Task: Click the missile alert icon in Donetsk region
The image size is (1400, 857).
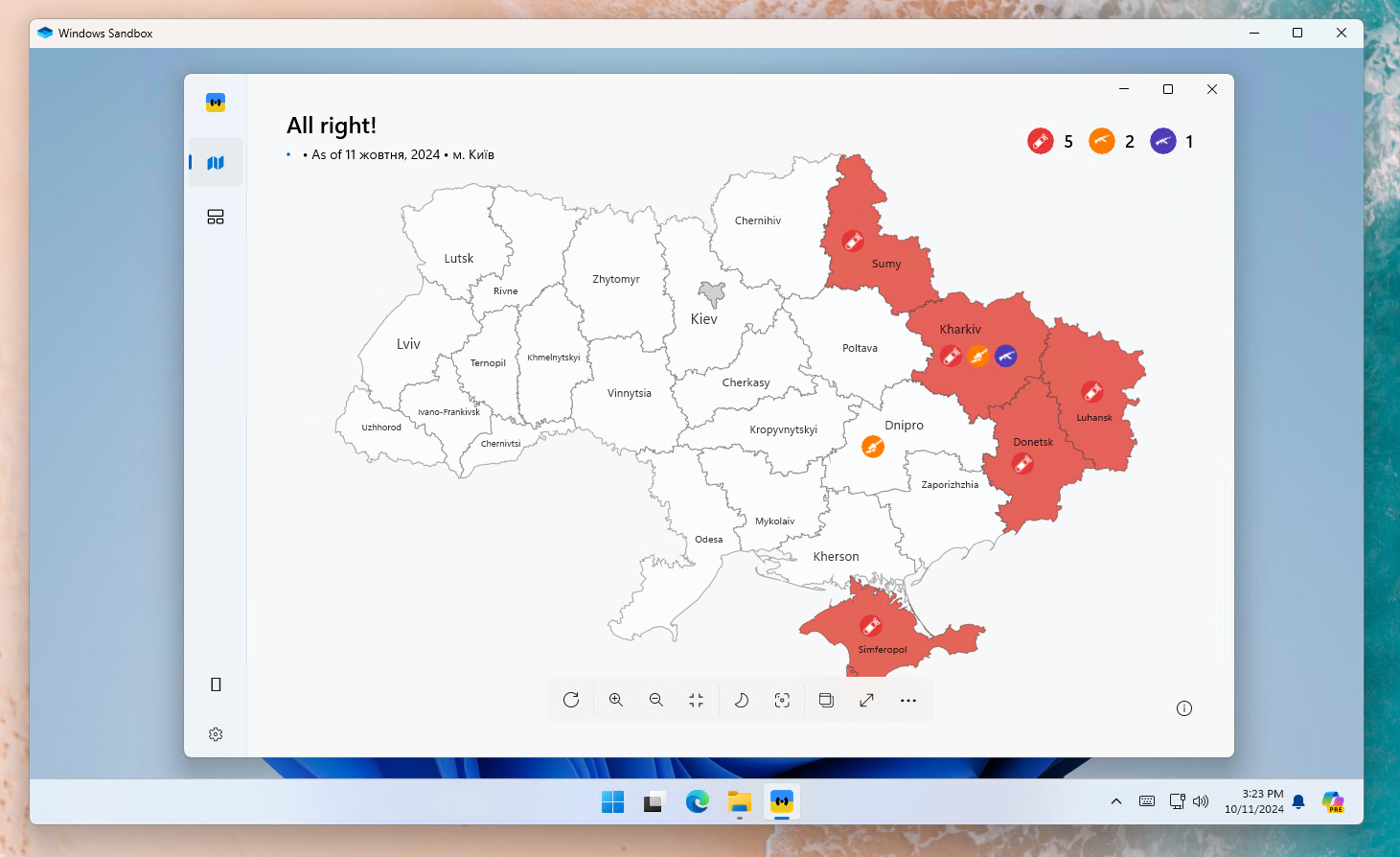Action: tap(1023, 464)
